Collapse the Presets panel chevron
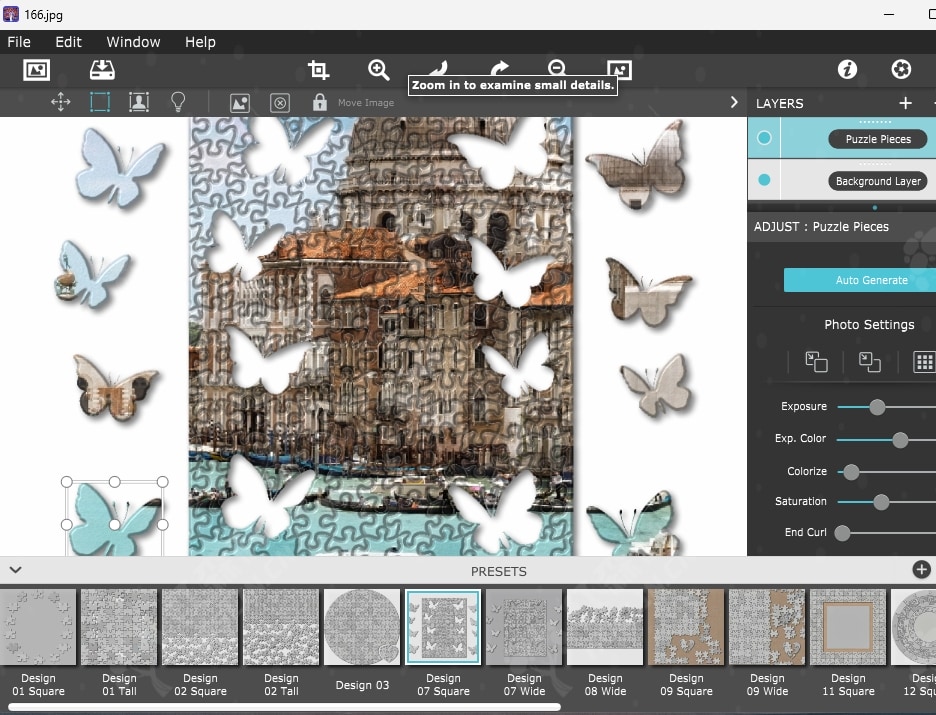 (15, 570)
